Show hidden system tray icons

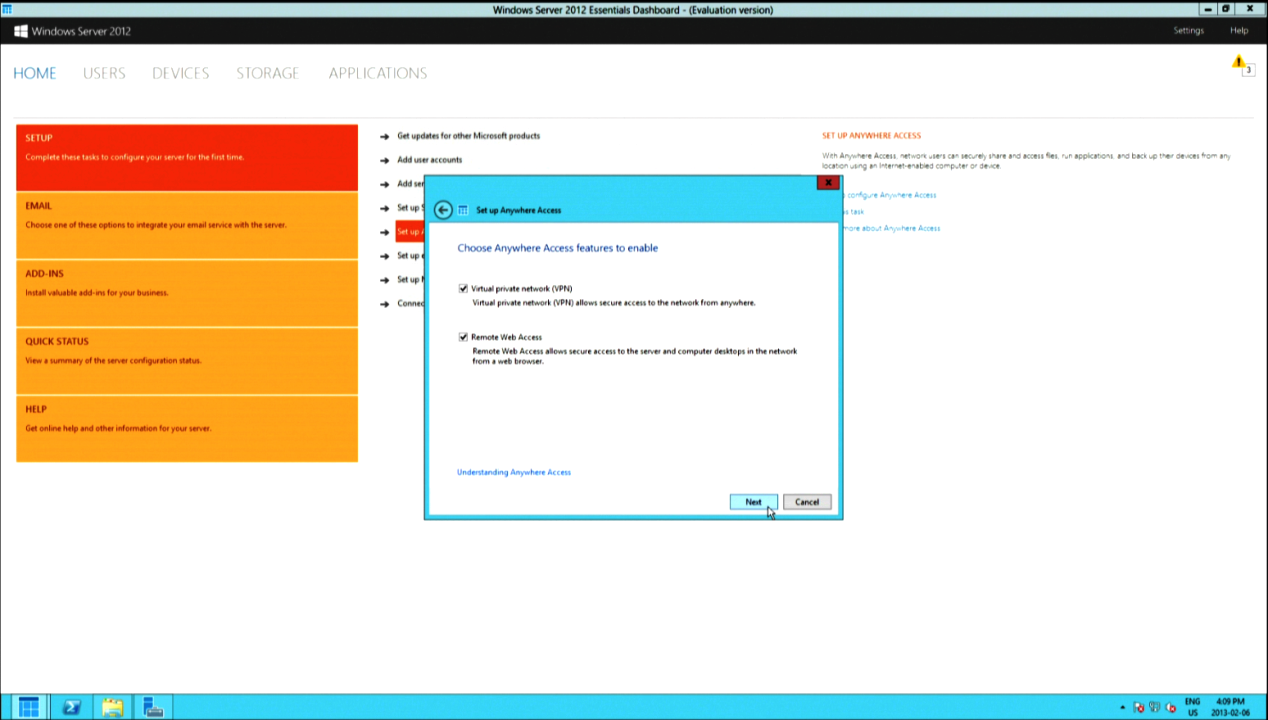(x=1122, y=708)
